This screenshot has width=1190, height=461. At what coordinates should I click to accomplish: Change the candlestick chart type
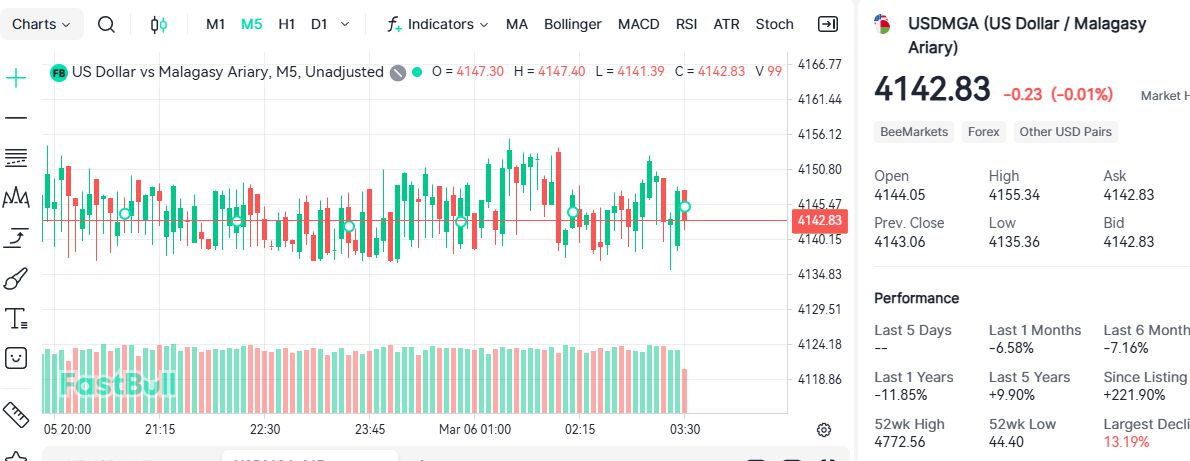pyautogui.click(x=158, y=24)
